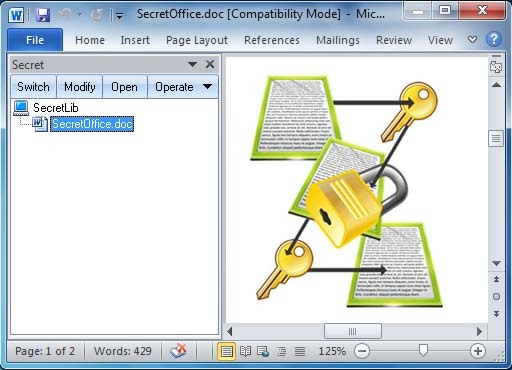Open the Undo history dropdown arrow

79,14
